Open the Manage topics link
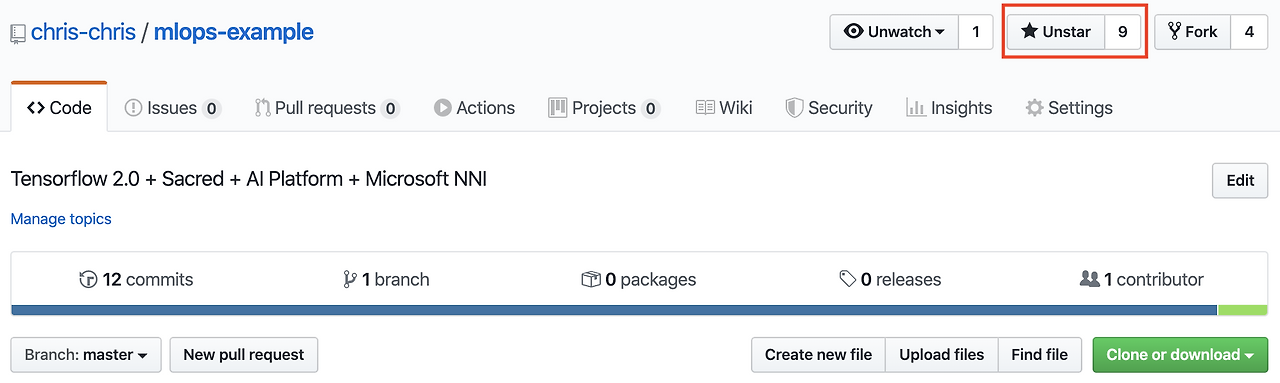This screenshot has width=1280, height=383. point(61,219)
